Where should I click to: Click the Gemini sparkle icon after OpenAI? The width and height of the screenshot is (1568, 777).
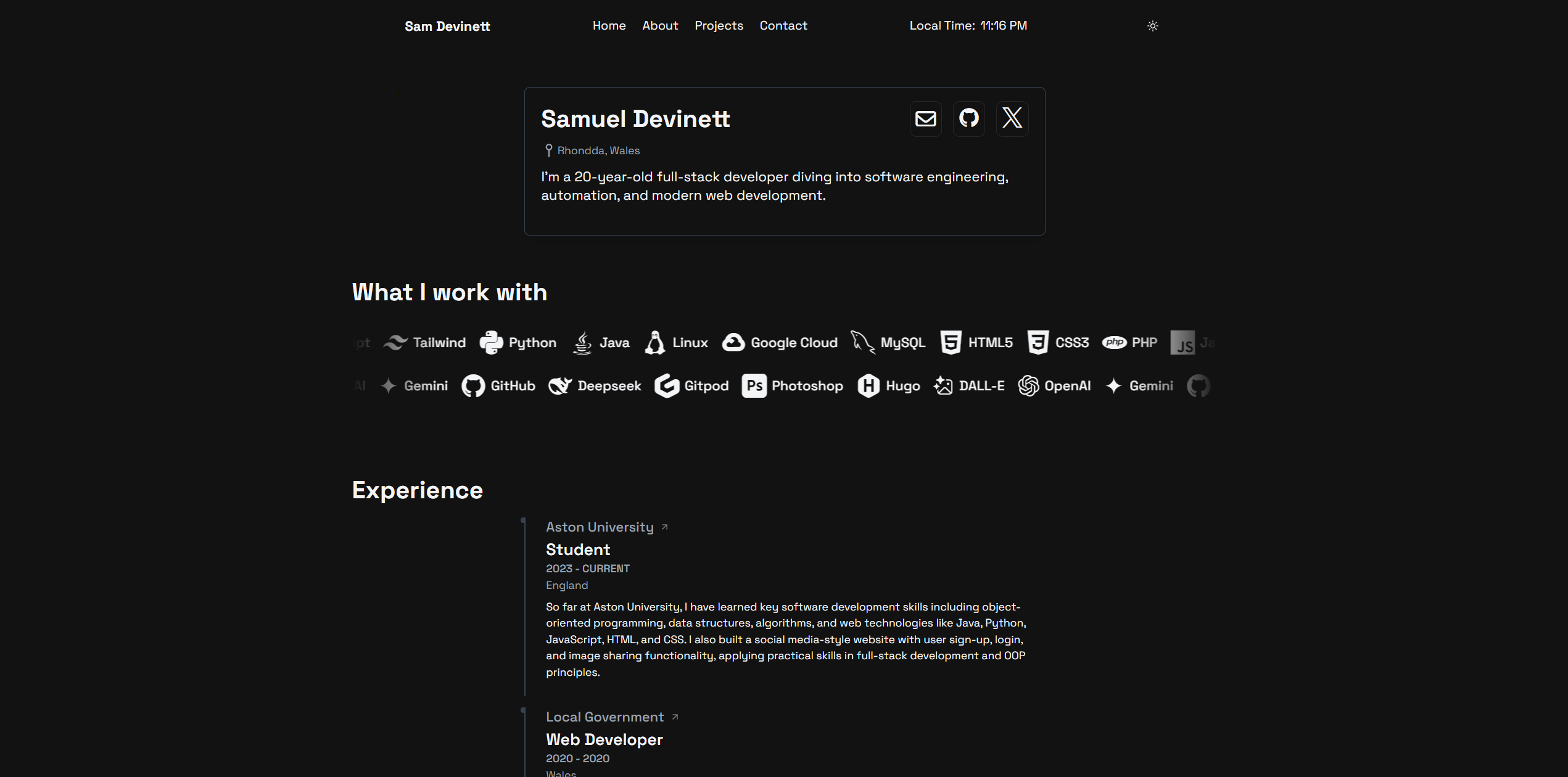click(1114, 386)
